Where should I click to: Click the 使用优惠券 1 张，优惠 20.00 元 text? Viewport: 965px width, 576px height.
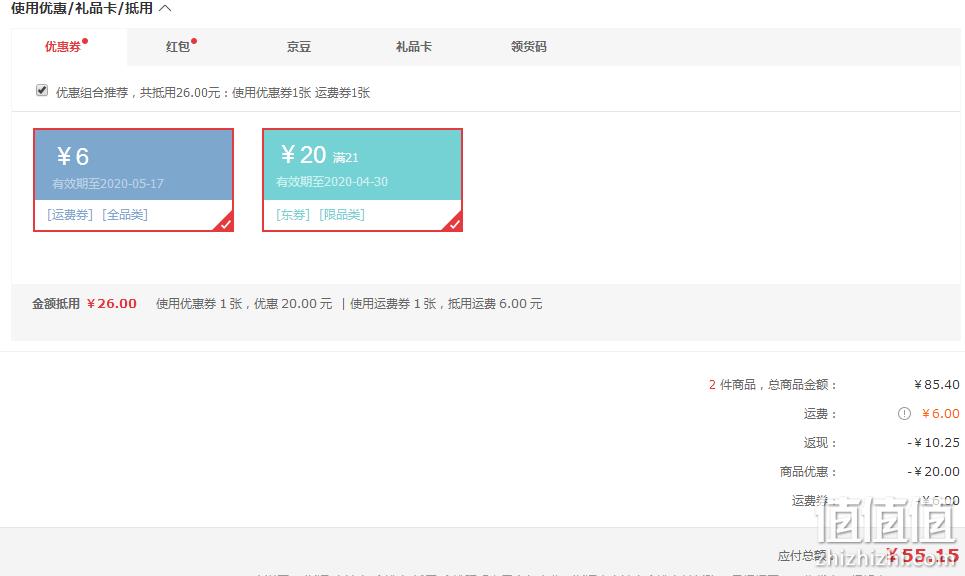coord(244,303)
